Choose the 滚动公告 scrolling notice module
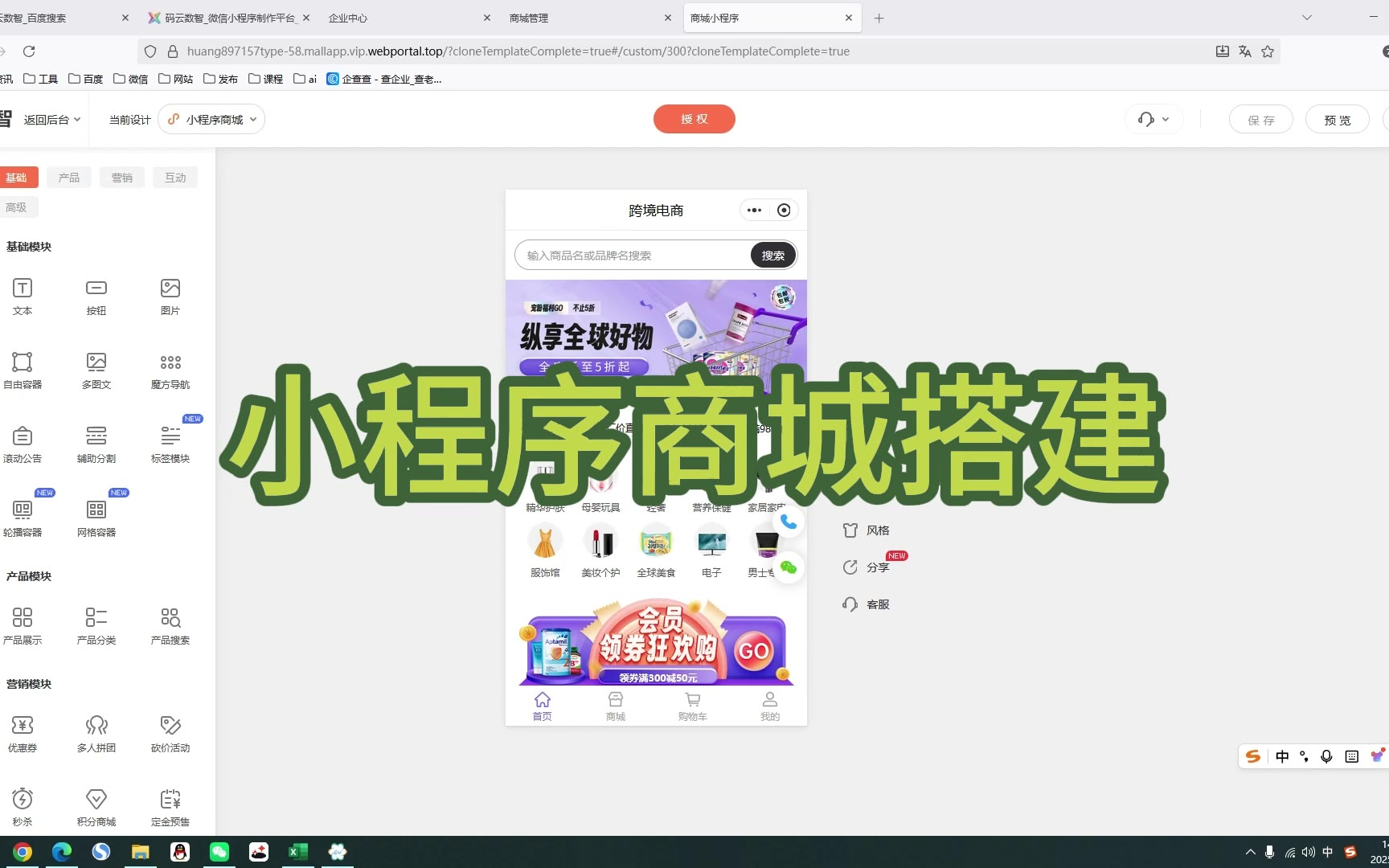Image resolution: width=1389 pixels, height=868 pixels. pyautogui.click(x=23, y=436)
